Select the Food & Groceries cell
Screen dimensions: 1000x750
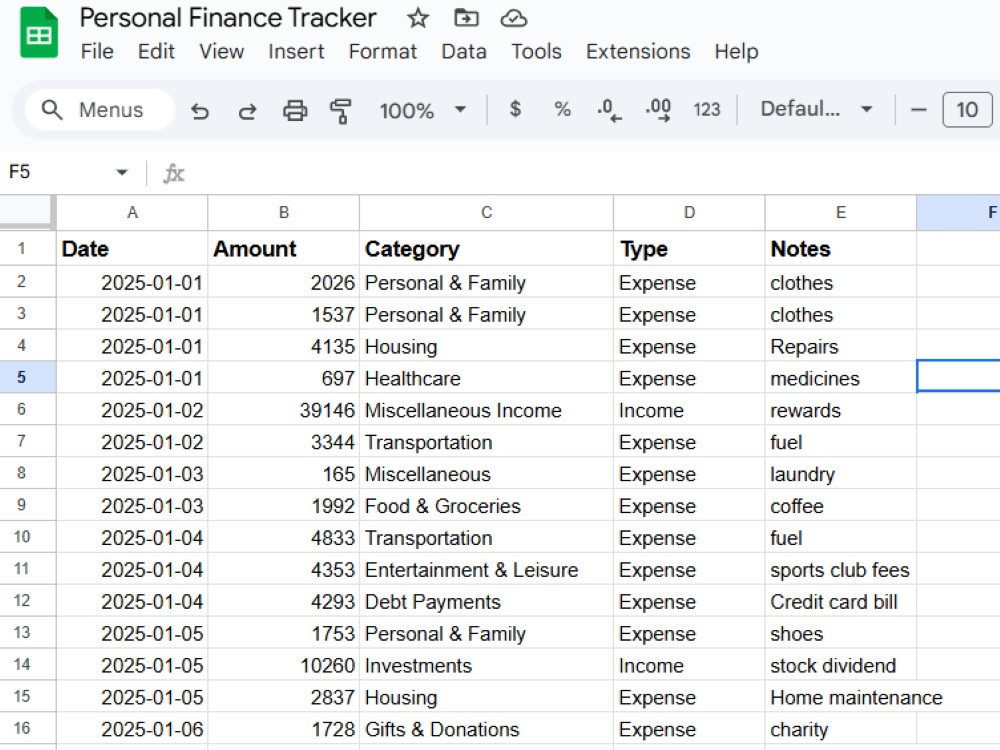tap(487, 505)
